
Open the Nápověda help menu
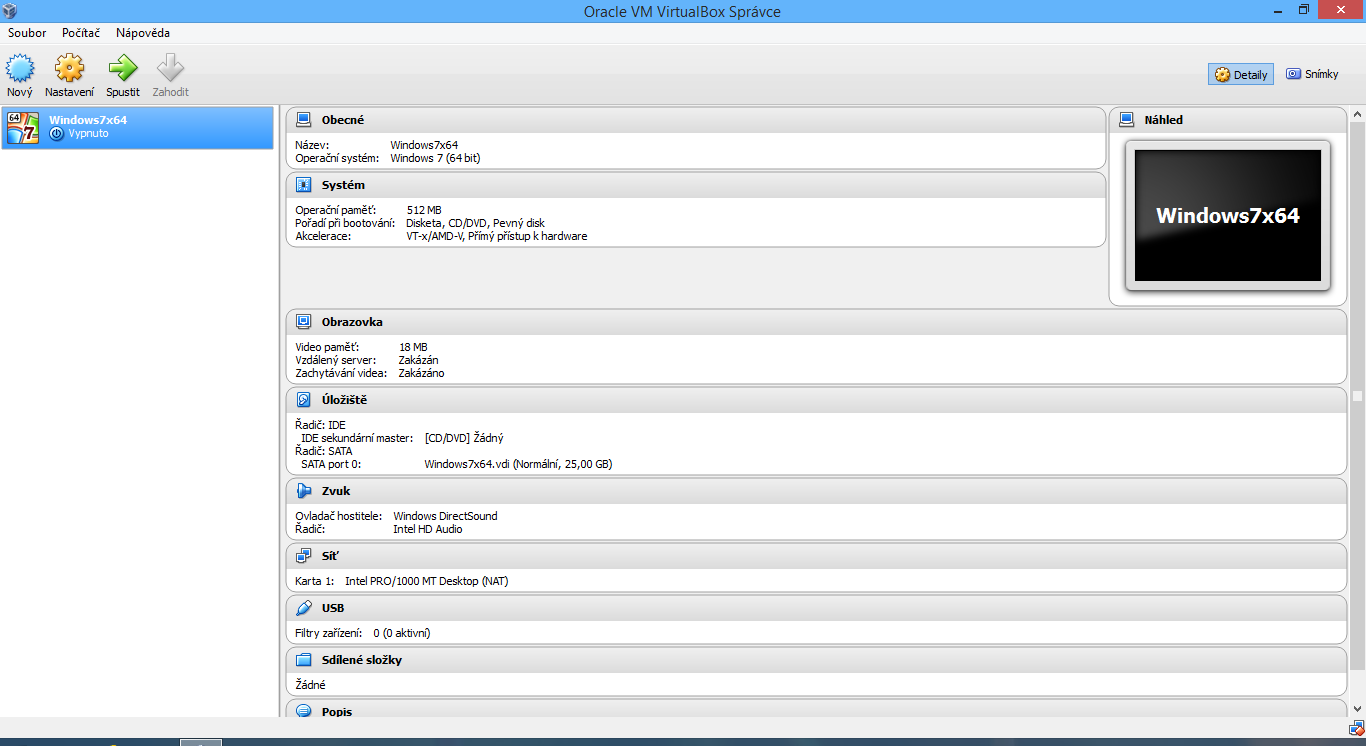(x=143, y=33)
